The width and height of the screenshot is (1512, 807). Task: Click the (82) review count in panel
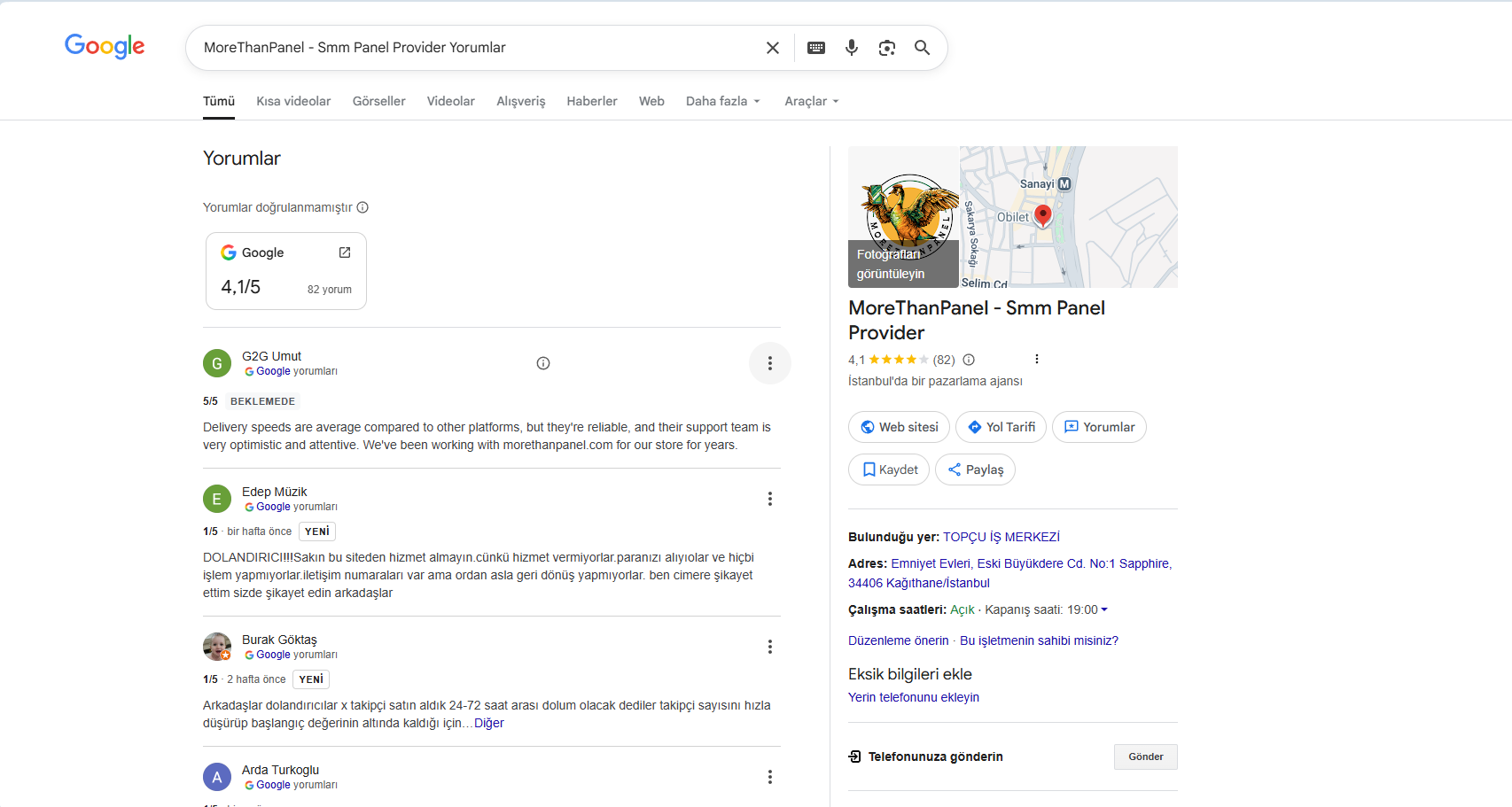click(944, 360)
